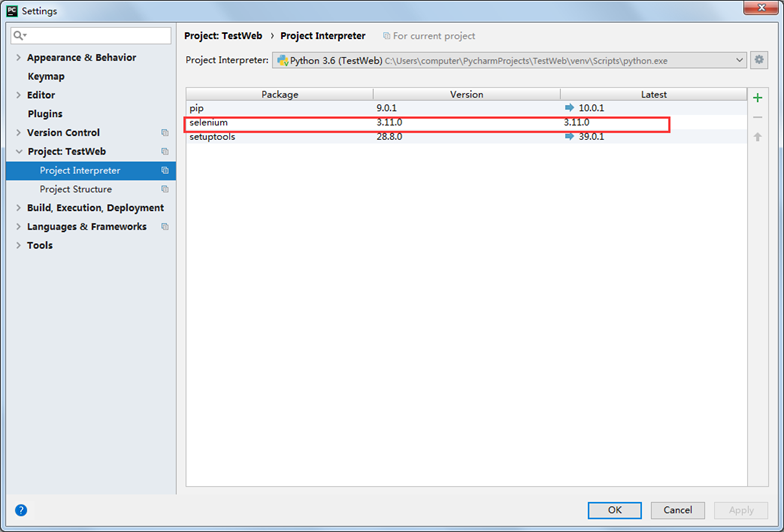Click the update arrow icon for setuptools
The image size is (784, 532).
point(569,136)
